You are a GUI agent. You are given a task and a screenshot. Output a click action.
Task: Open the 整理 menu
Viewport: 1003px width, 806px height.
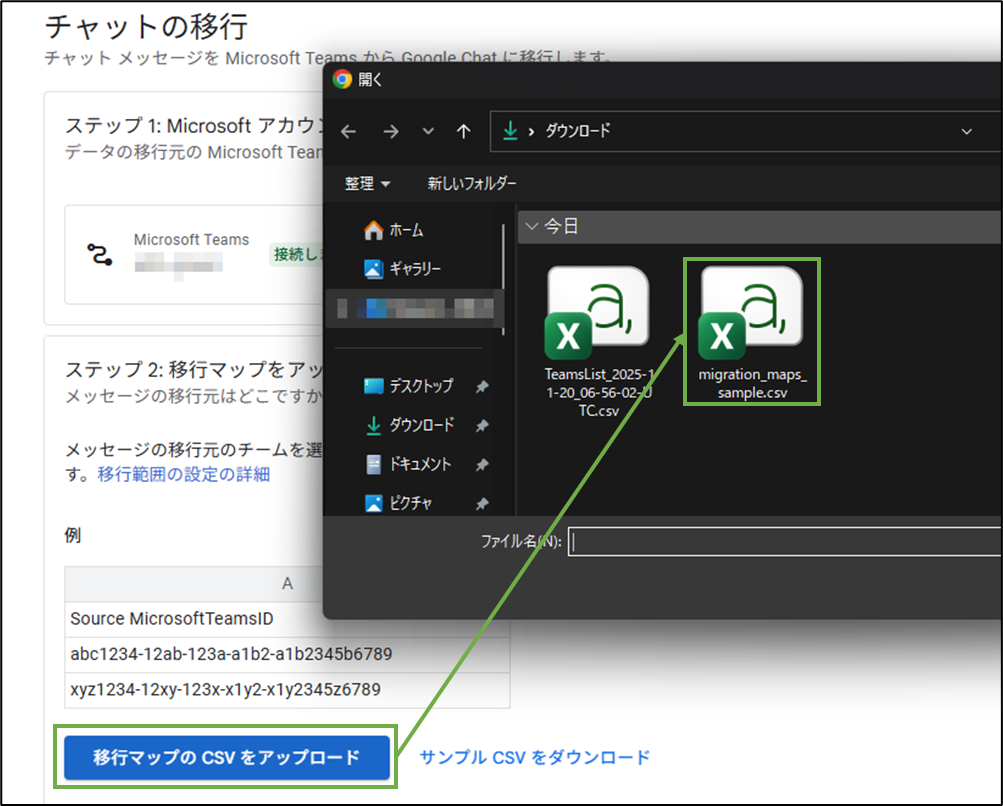tap(367, 184)
